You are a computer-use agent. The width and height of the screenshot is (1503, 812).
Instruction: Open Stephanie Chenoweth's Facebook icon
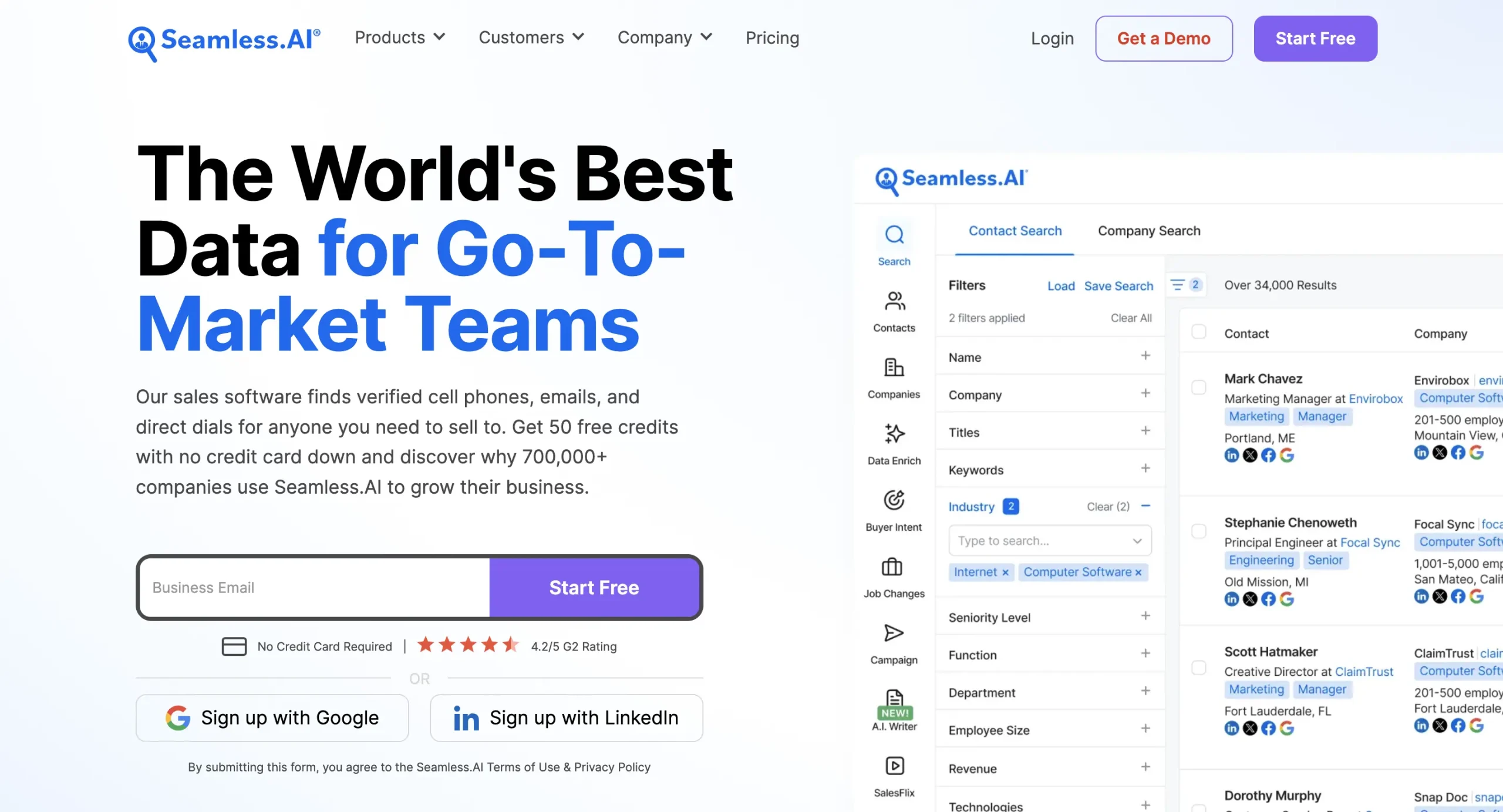pos(1268,599)
